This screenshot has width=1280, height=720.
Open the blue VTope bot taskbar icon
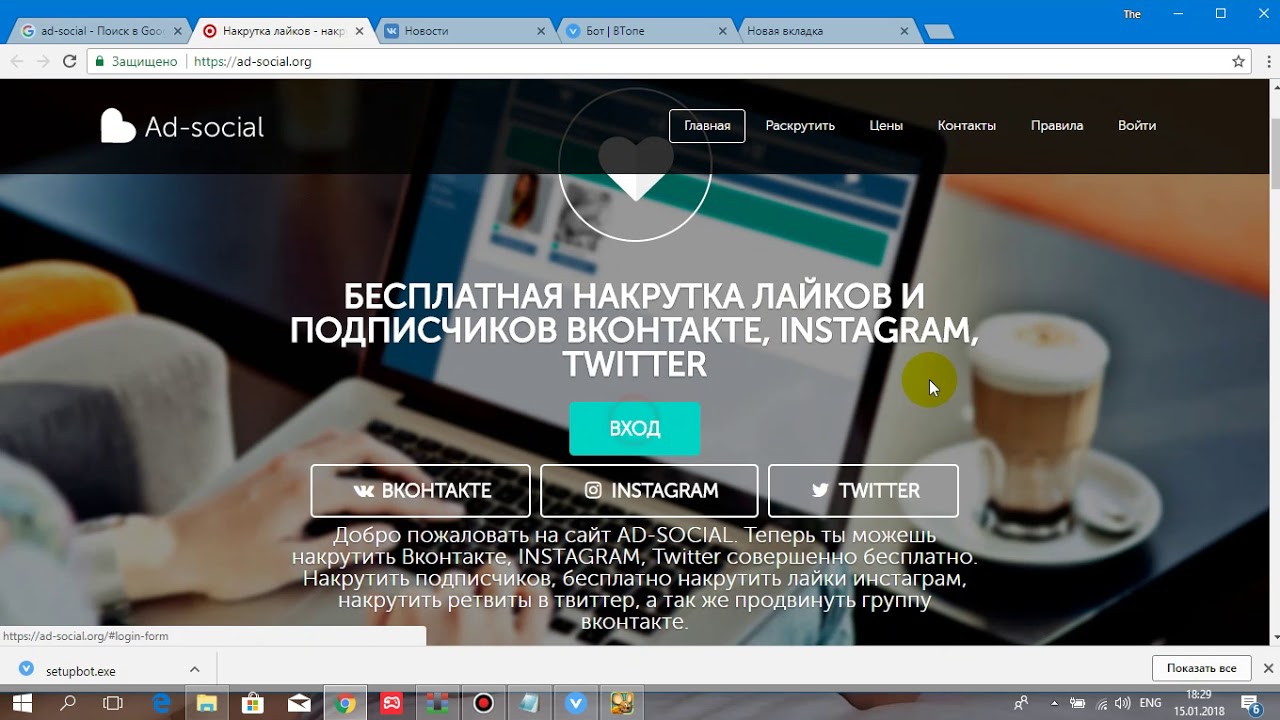576,703
